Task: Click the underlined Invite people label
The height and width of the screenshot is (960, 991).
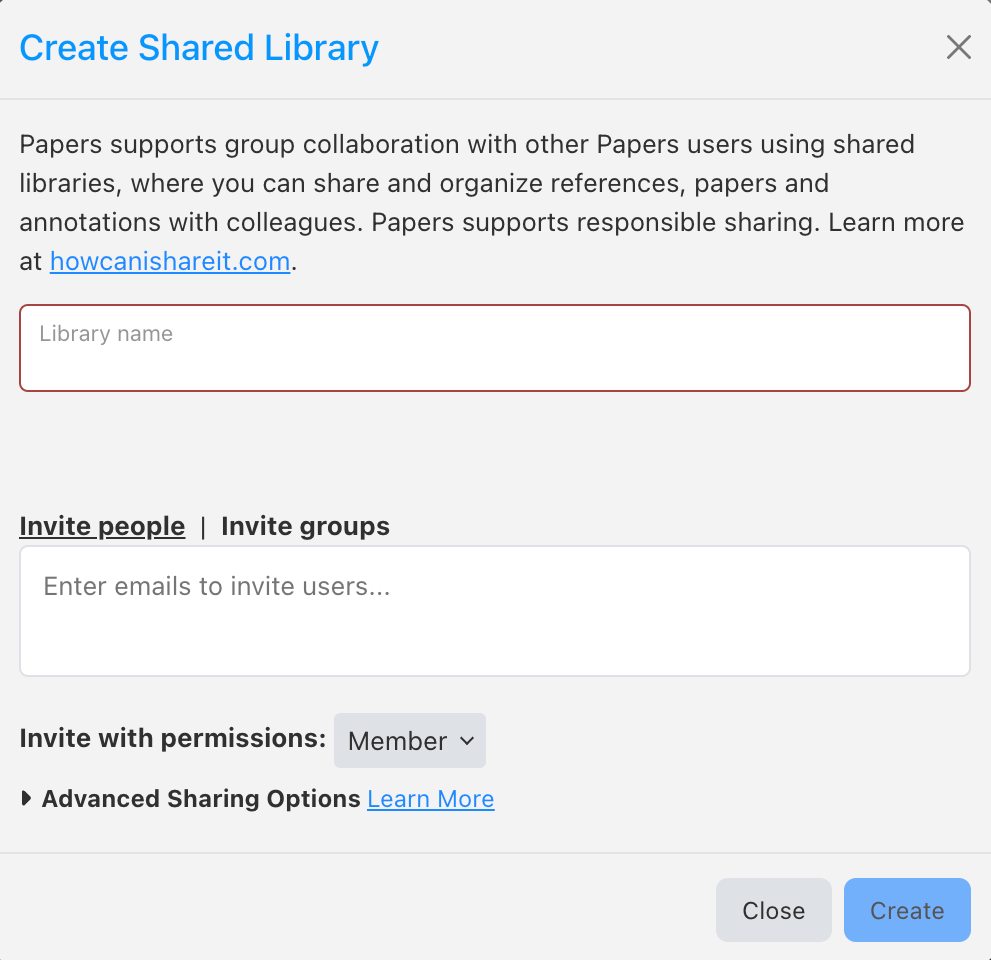Action: tap(102, 526)
